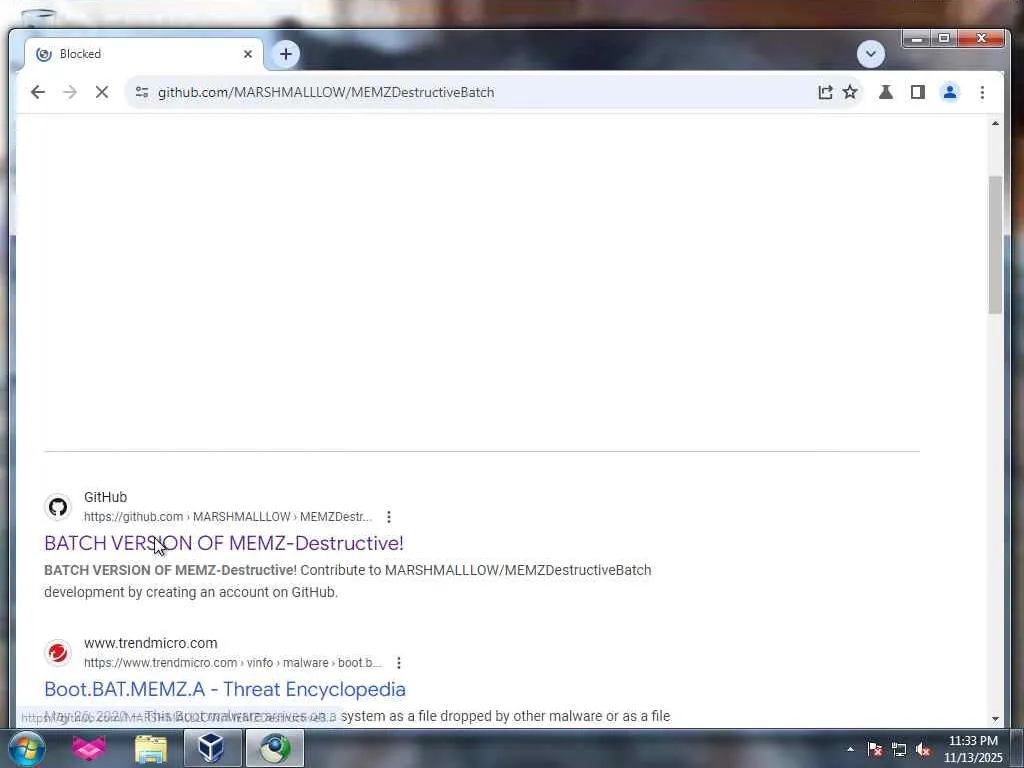This screenshot has height=768, width=1024.
Task: Open a new tab with plus button
Action: pyautogui.click(x=285, y=54)
